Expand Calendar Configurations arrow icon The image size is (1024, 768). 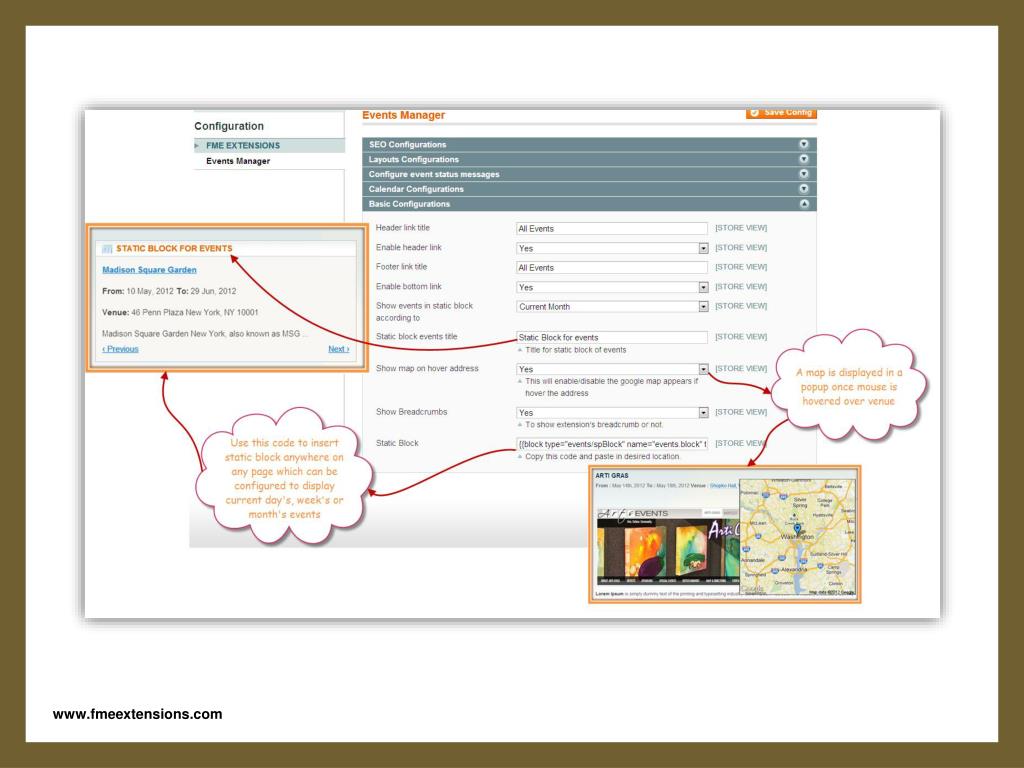pos(804,189)
